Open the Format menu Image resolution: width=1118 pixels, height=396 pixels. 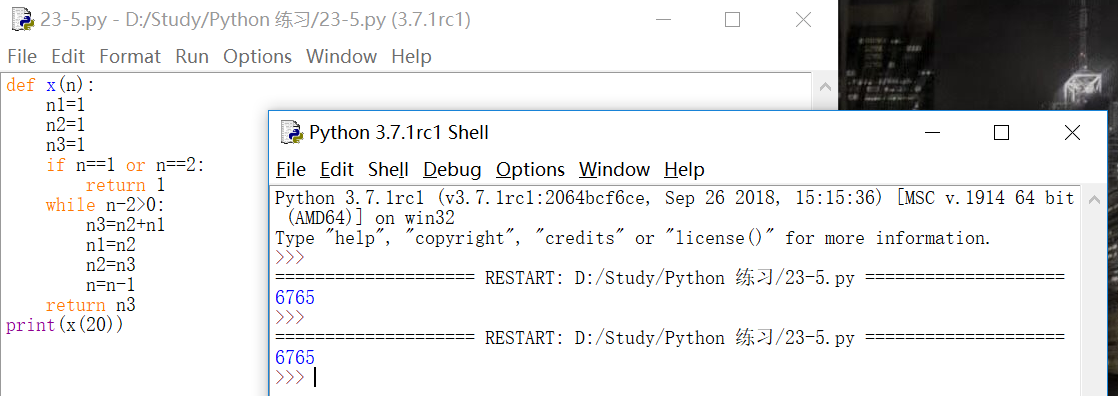coord(130,56)
